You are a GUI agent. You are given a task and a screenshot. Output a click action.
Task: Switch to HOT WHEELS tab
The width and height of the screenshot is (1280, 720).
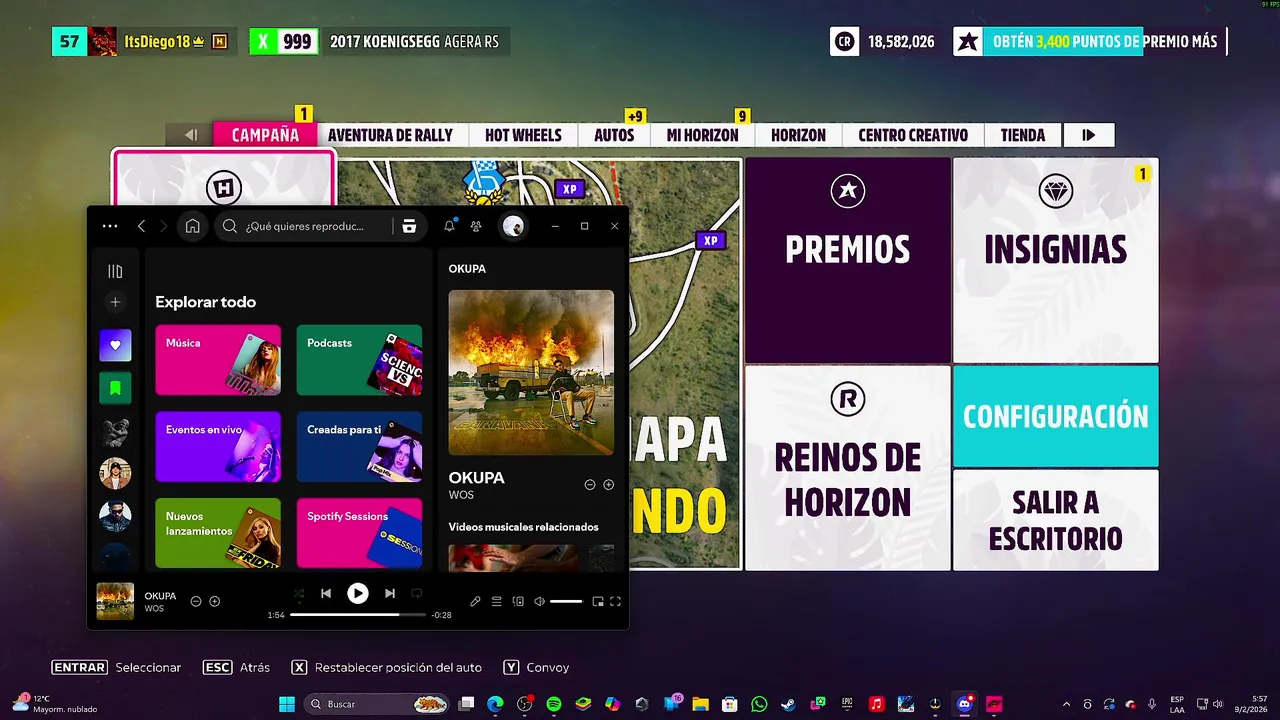click(x=523, y=135)
